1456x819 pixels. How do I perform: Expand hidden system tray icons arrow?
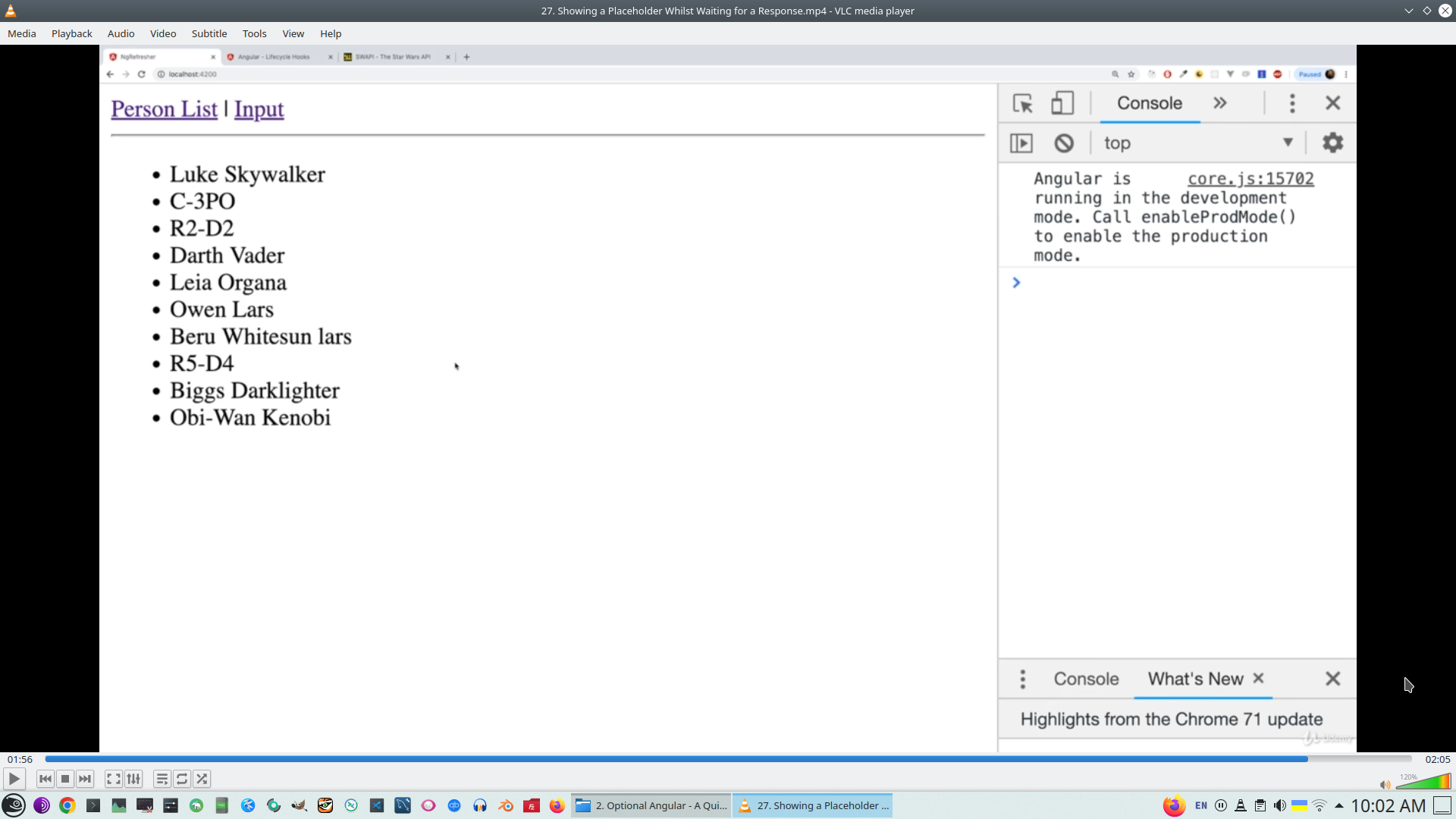(x=1339, y=805)
